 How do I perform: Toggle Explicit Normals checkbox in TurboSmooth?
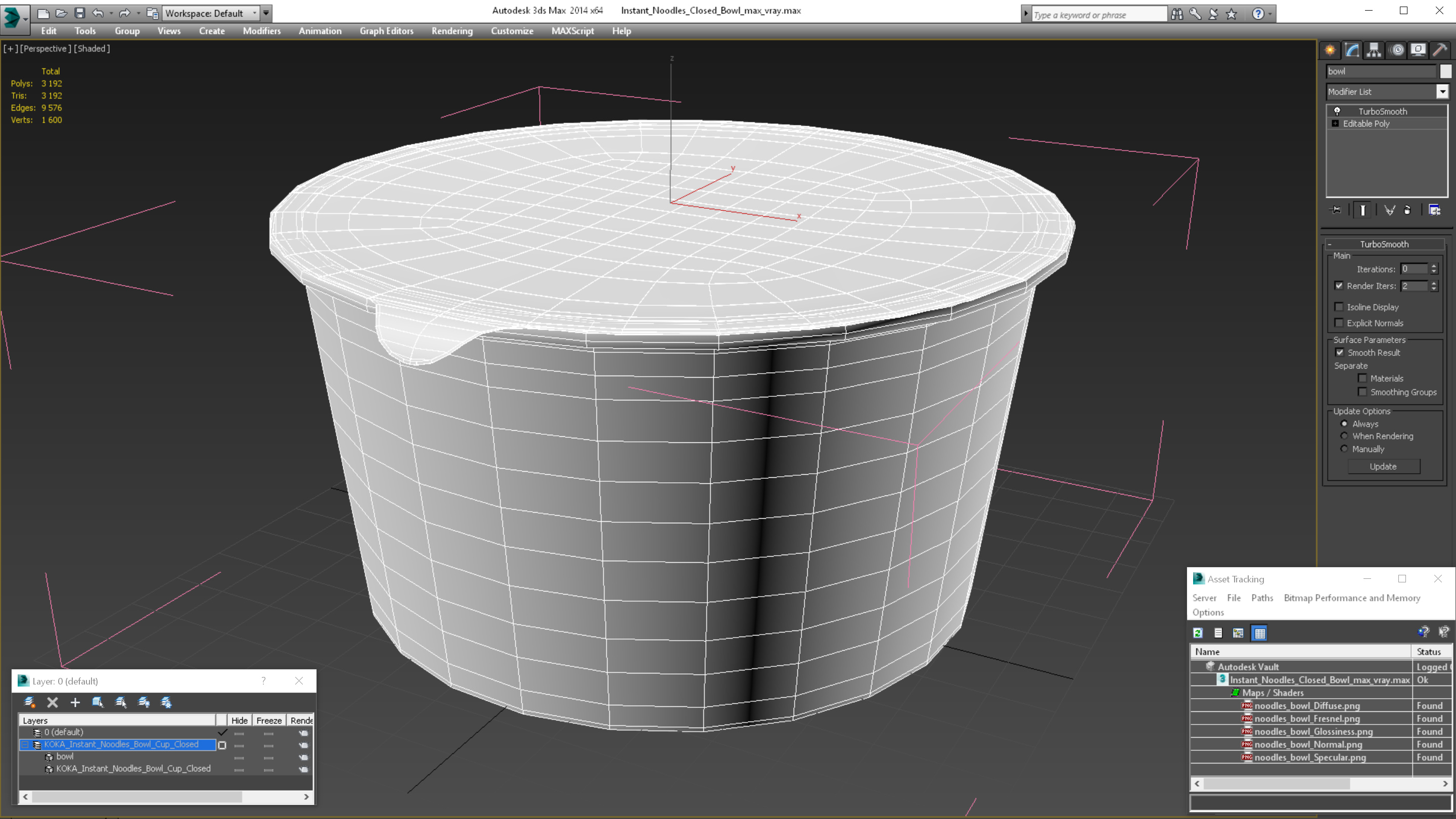tap(1339, 322)
